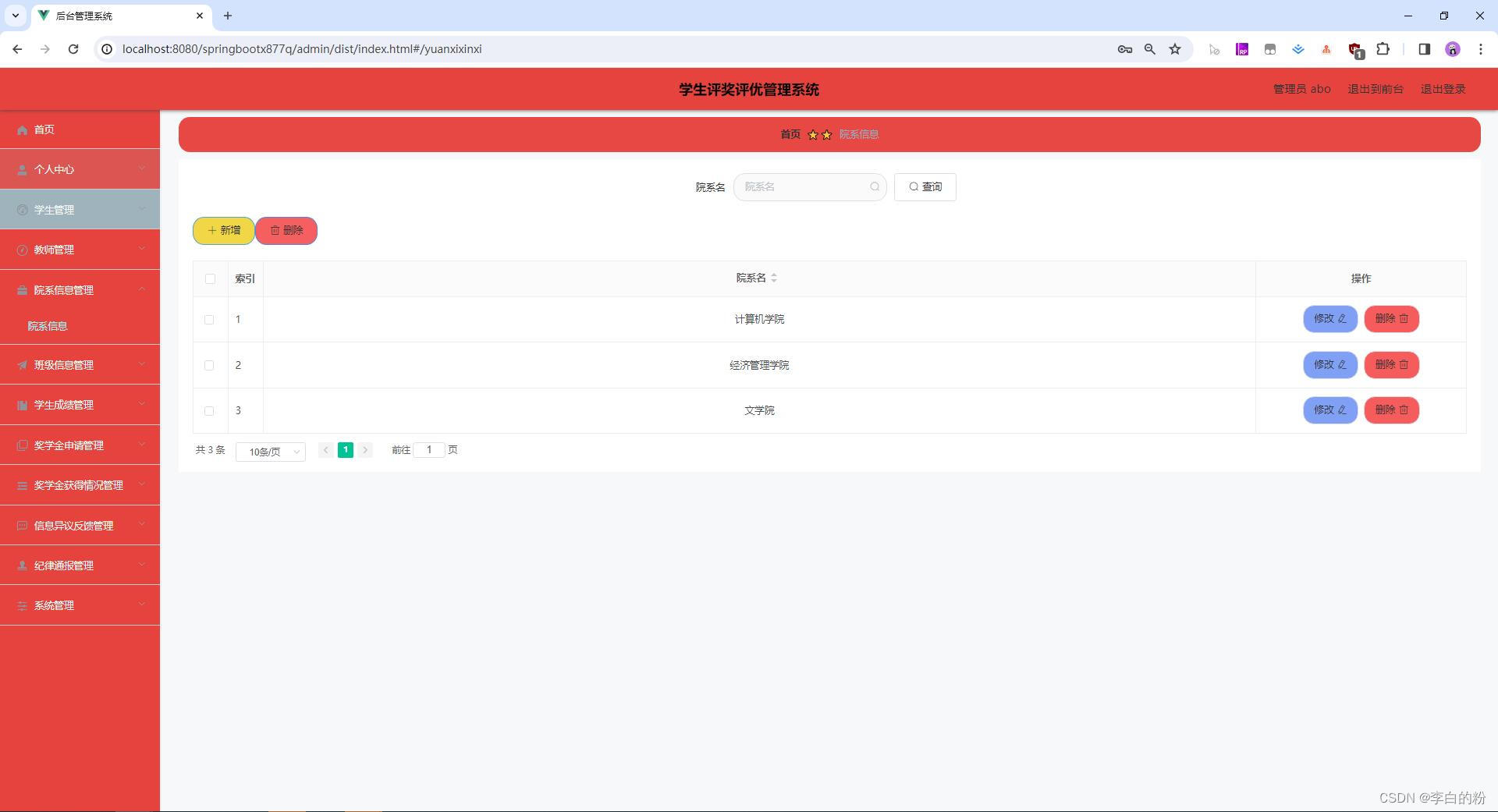This screenshot has width=1498, height=812.
Task: Click the sort arrows on 院系名 column header
Action: tap(774, 278)
